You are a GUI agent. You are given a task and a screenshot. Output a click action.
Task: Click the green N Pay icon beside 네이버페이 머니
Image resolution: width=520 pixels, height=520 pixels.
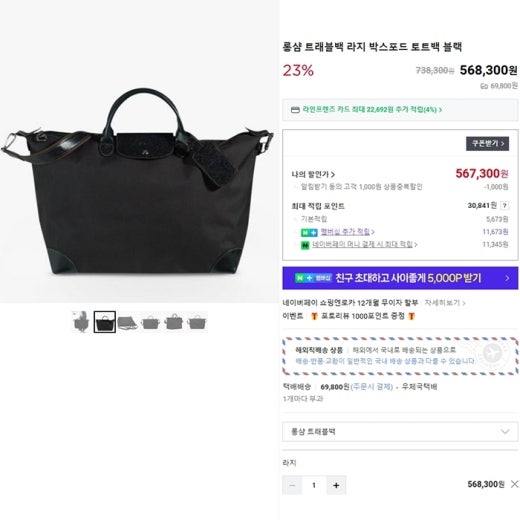pyautogui.click(x=305, y=245)
